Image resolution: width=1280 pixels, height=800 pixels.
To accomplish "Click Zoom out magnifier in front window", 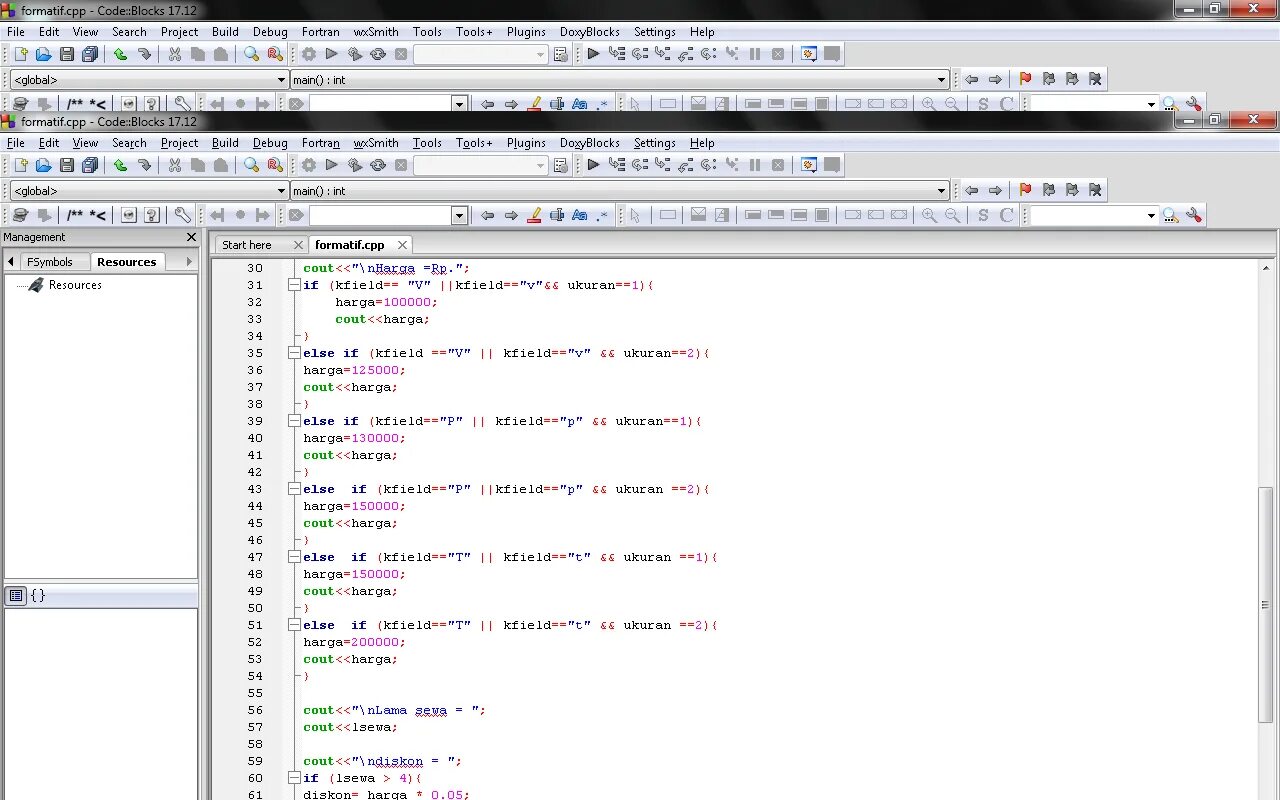I will (x=952, y=215).
